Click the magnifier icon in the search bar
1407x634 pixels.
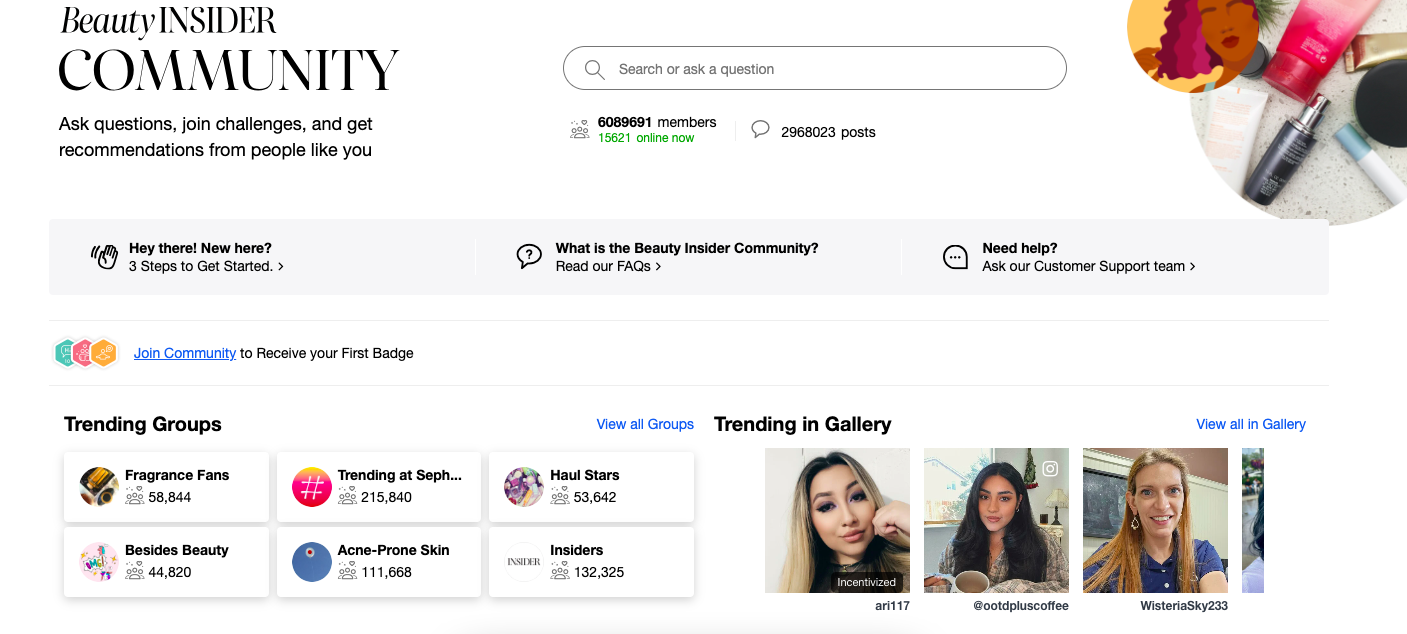pos(594,69)
